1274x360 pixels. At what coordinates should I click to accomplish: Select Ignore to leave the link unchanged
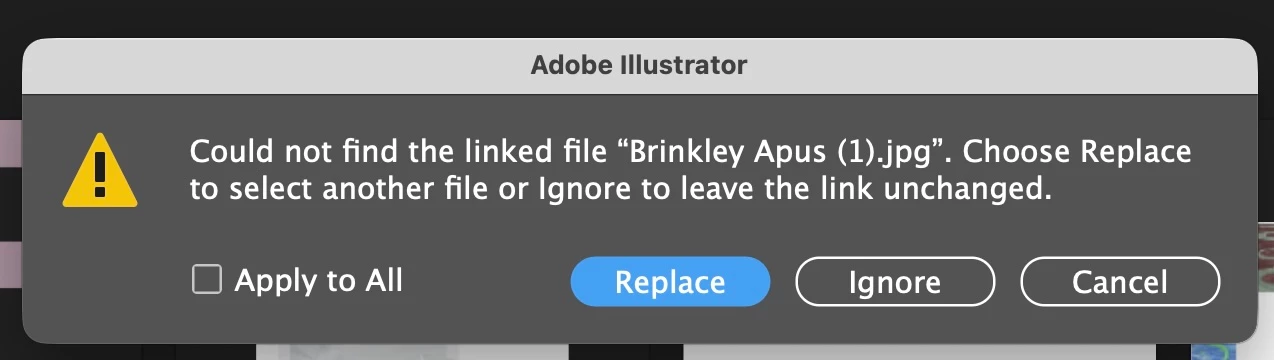(895, 282)
